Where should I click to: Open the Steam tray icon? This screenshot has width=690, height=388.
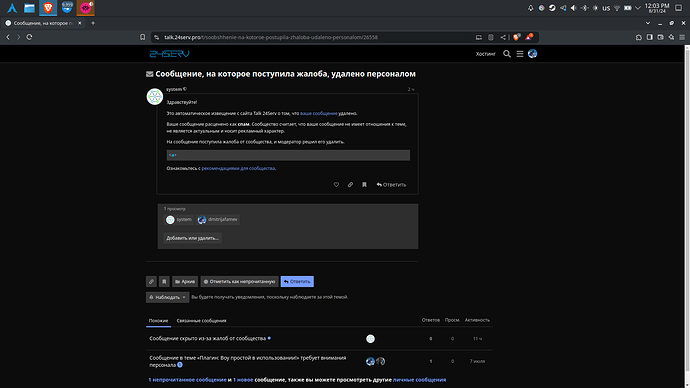click(x=552, y=8)
